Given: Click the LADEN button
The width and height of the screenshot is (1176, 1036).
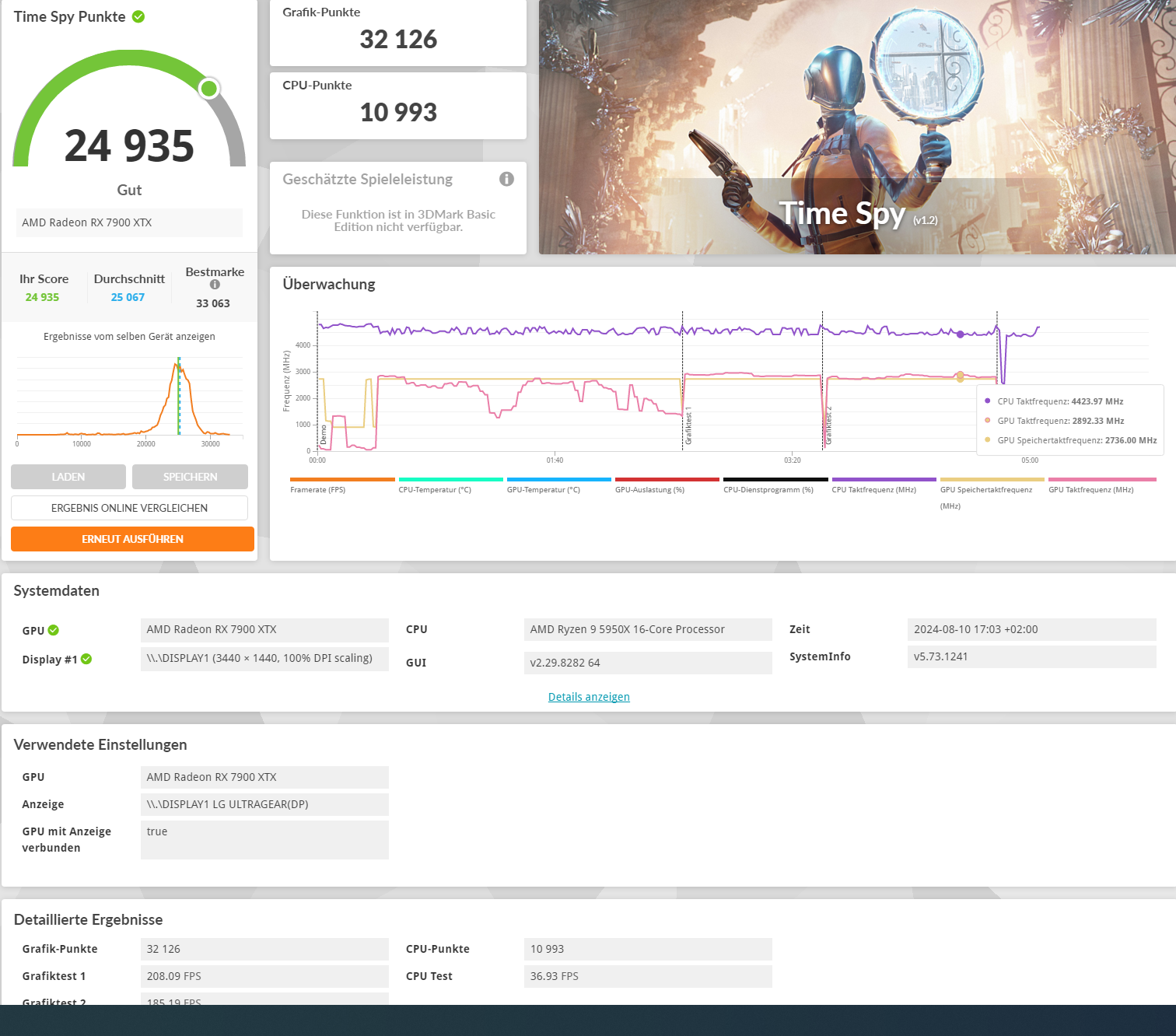Looking at the screenshot, I should pos(68,477).
